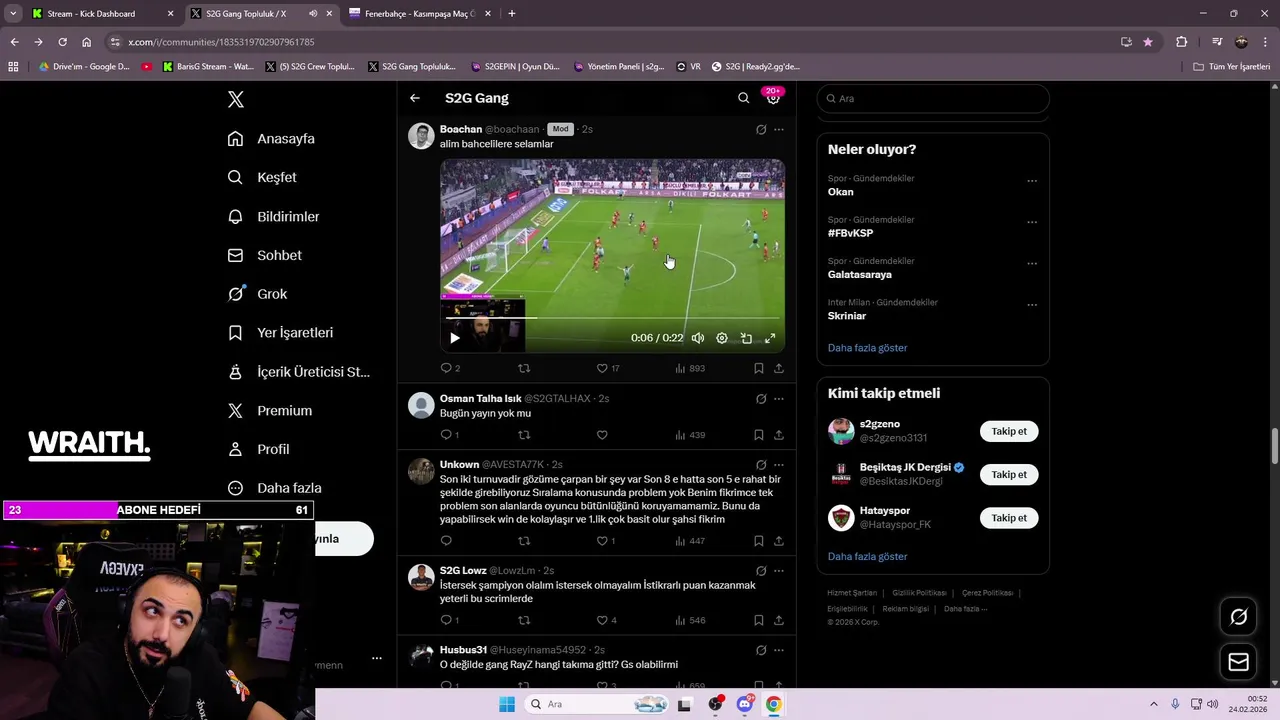The width and height of the screenshot is (1280, 720).
Task: Open community members icon with 20+ badge
Action: pyautogui.click(x=773, y=97)
